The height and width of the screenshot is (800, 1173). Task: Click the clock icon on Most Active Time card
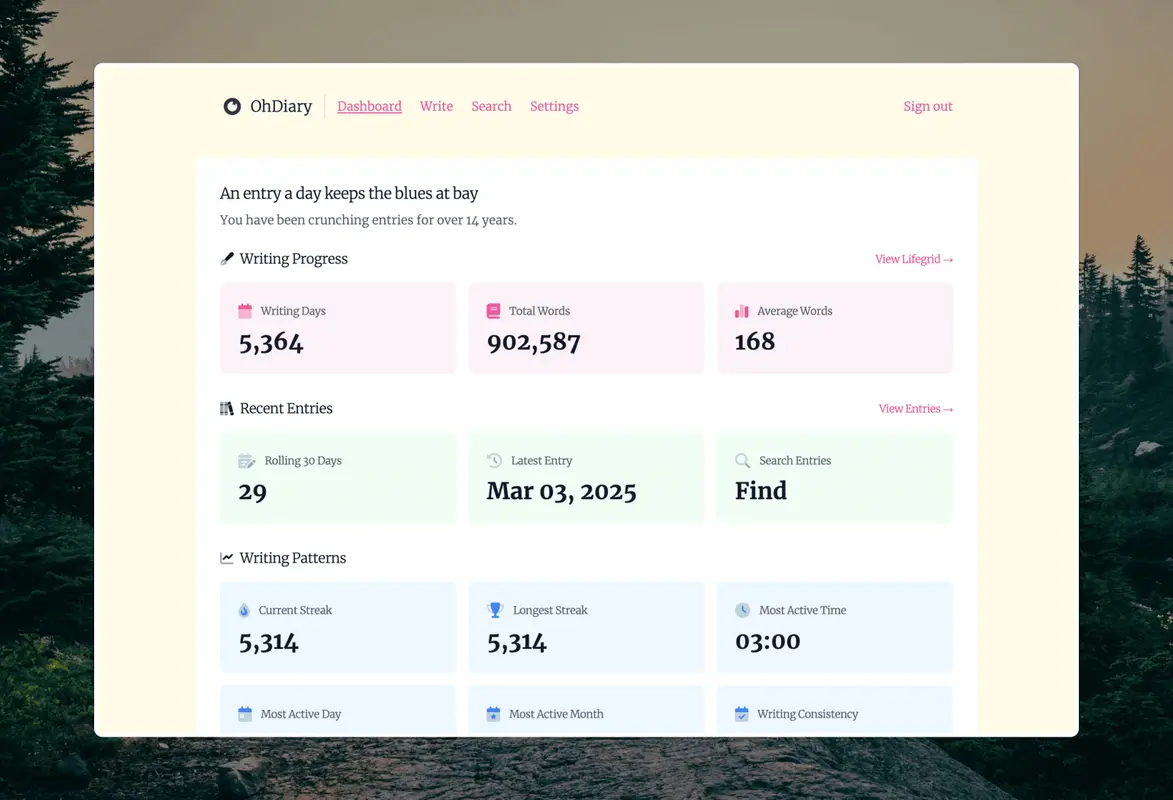[742, 610]
